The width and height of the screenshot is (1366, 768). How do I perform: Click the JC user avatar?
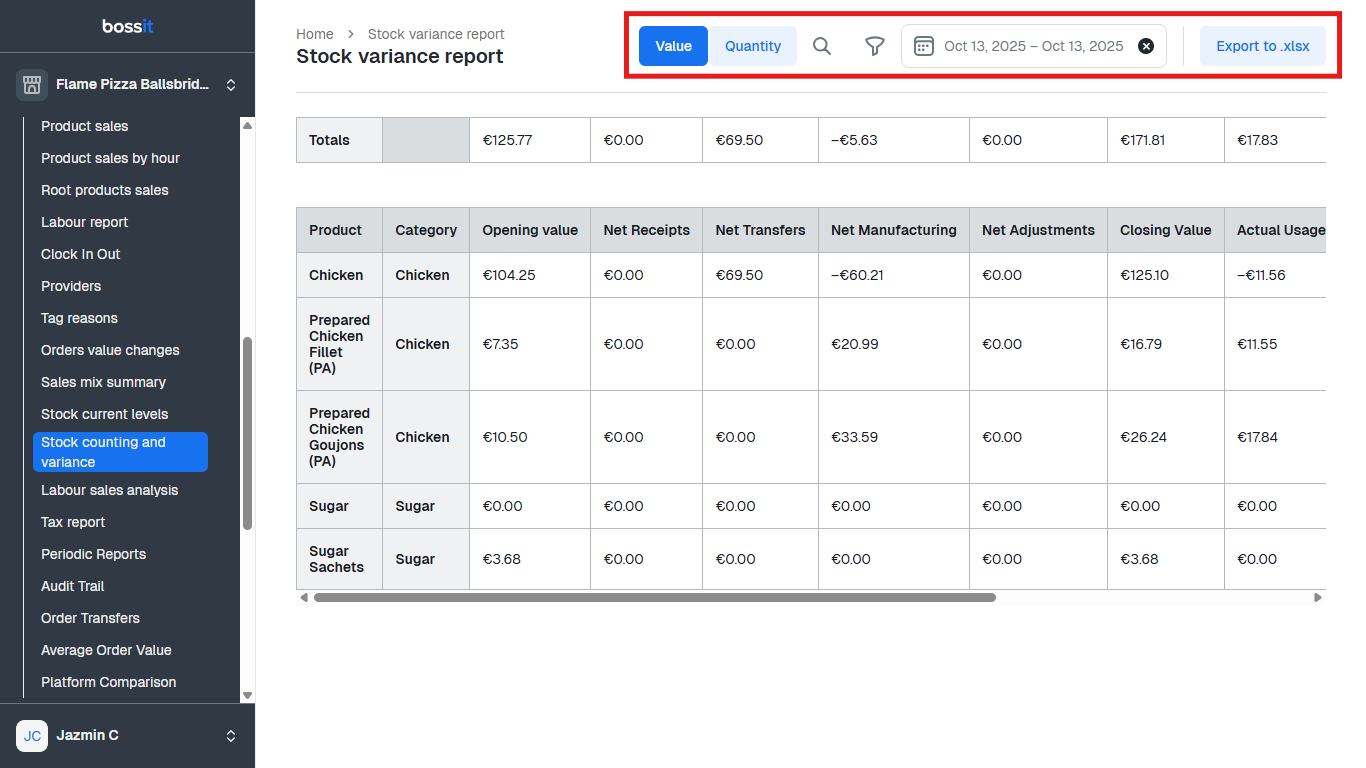32,735
